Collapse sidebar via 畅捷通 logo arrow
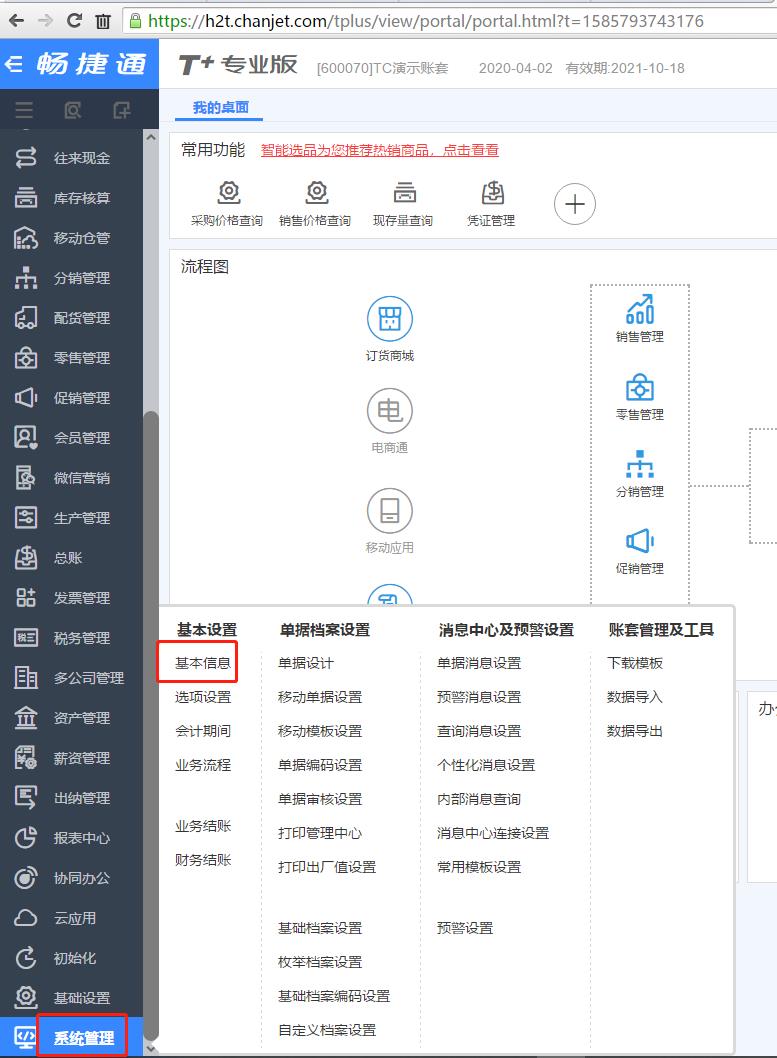 click(13, 64)
